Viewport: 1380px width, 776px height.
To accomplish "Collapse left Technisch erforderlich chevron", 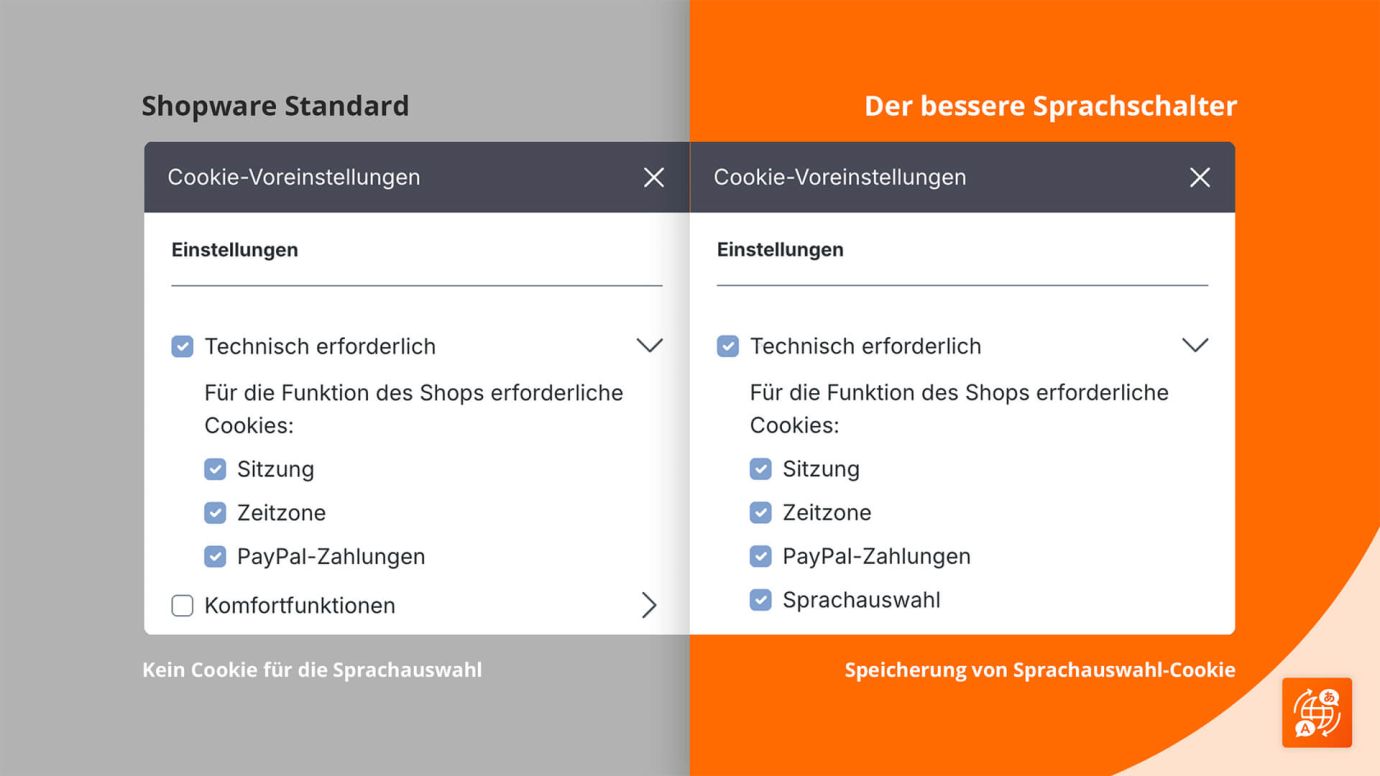I will pos(649,346).
